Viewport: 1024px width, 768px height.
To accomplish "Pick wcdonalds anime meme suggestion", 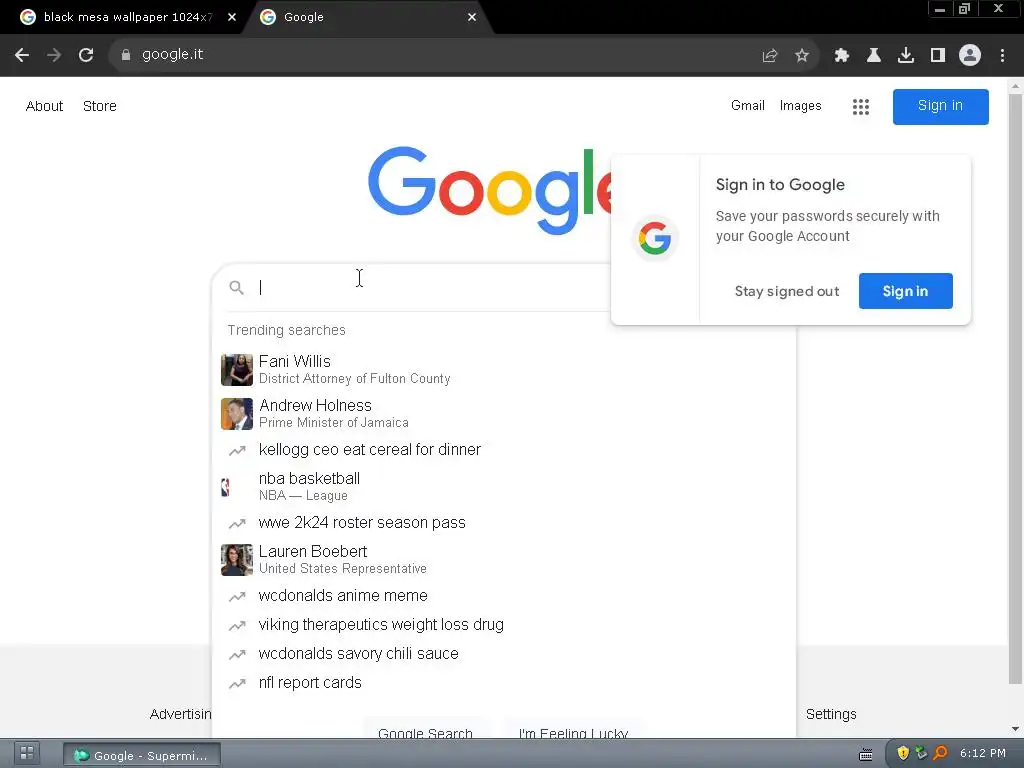I will (x=504, y=596).
